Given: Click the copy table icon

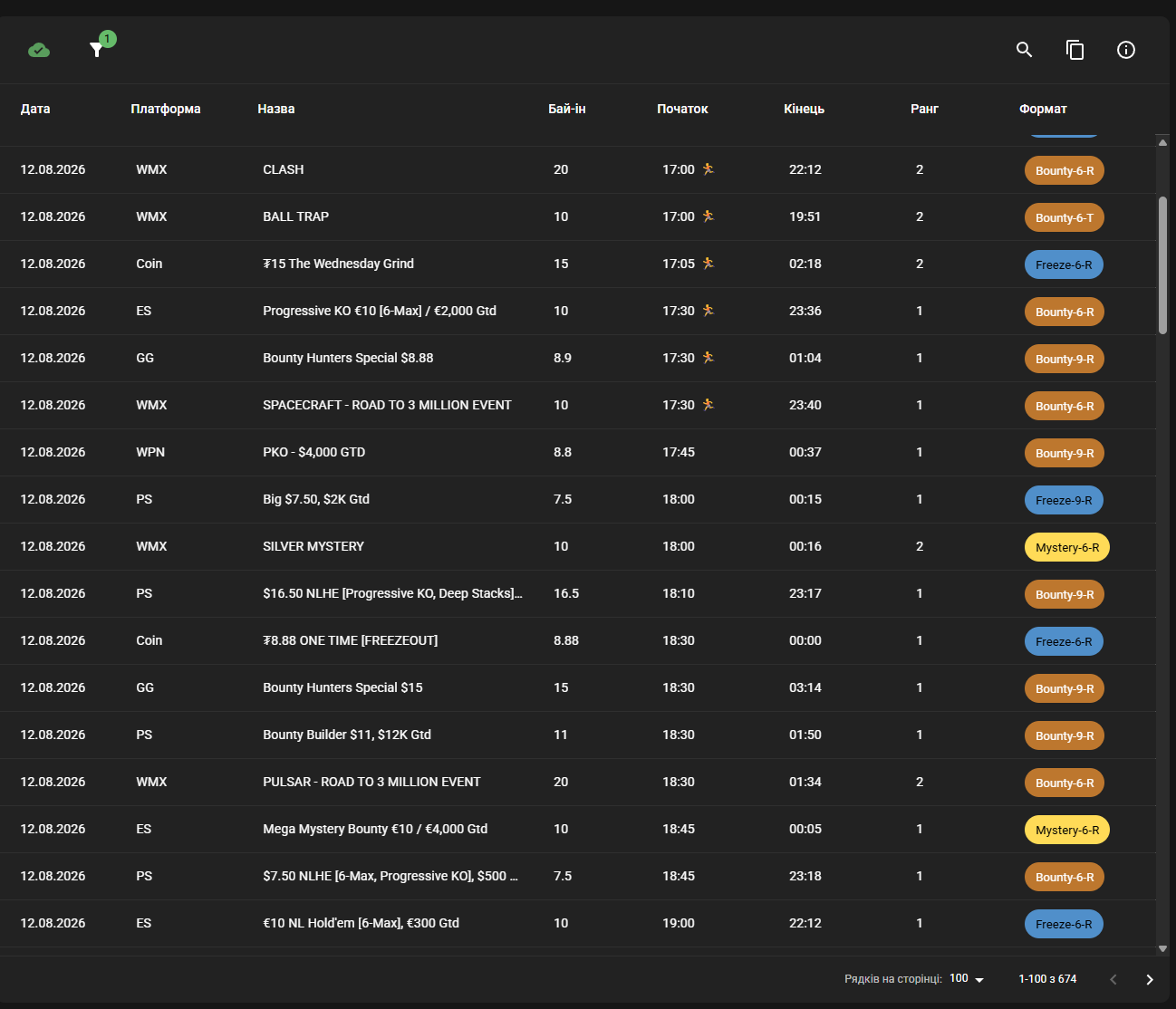Looking at the screenshot, I should (1075, 50).
